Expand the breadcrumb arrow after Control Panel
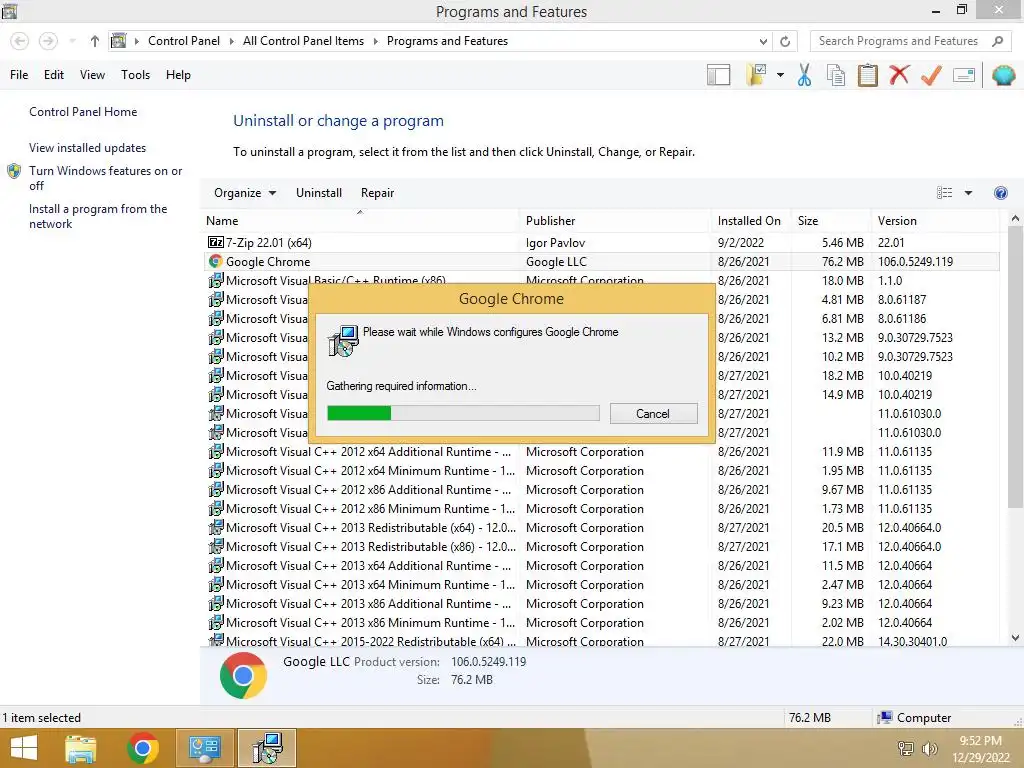Screen dimensions: 1024x768 [231, 41]
